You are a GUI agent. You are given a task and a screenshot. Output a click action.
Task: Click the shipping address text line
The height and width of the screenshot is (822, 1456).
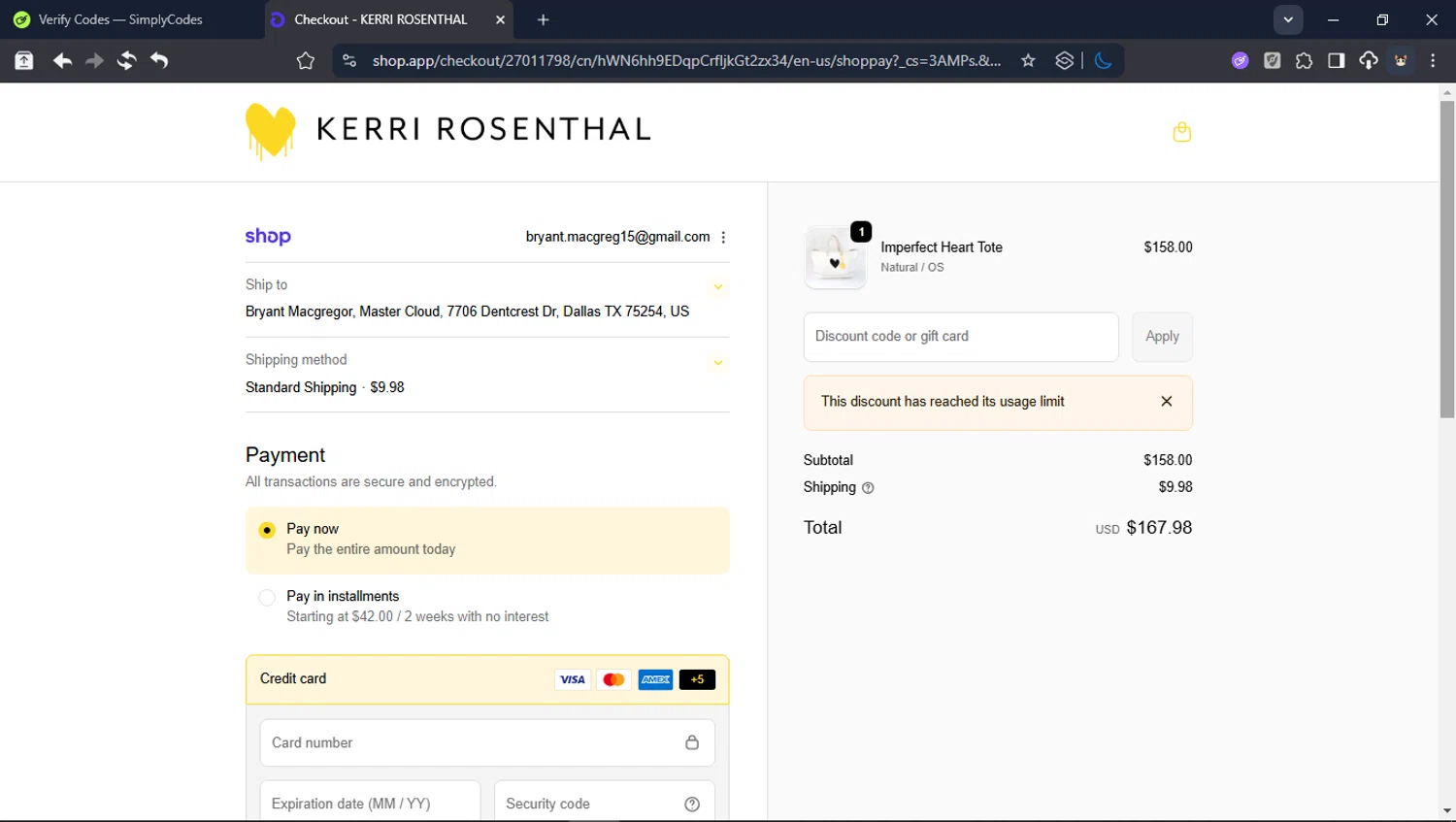click(467, 312)
